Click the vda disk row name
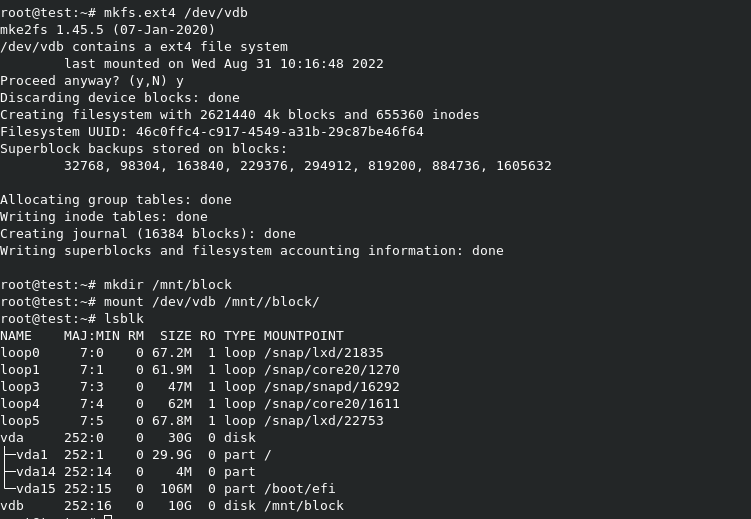This screenshot has width=751, height=519. tap(12, 437)
